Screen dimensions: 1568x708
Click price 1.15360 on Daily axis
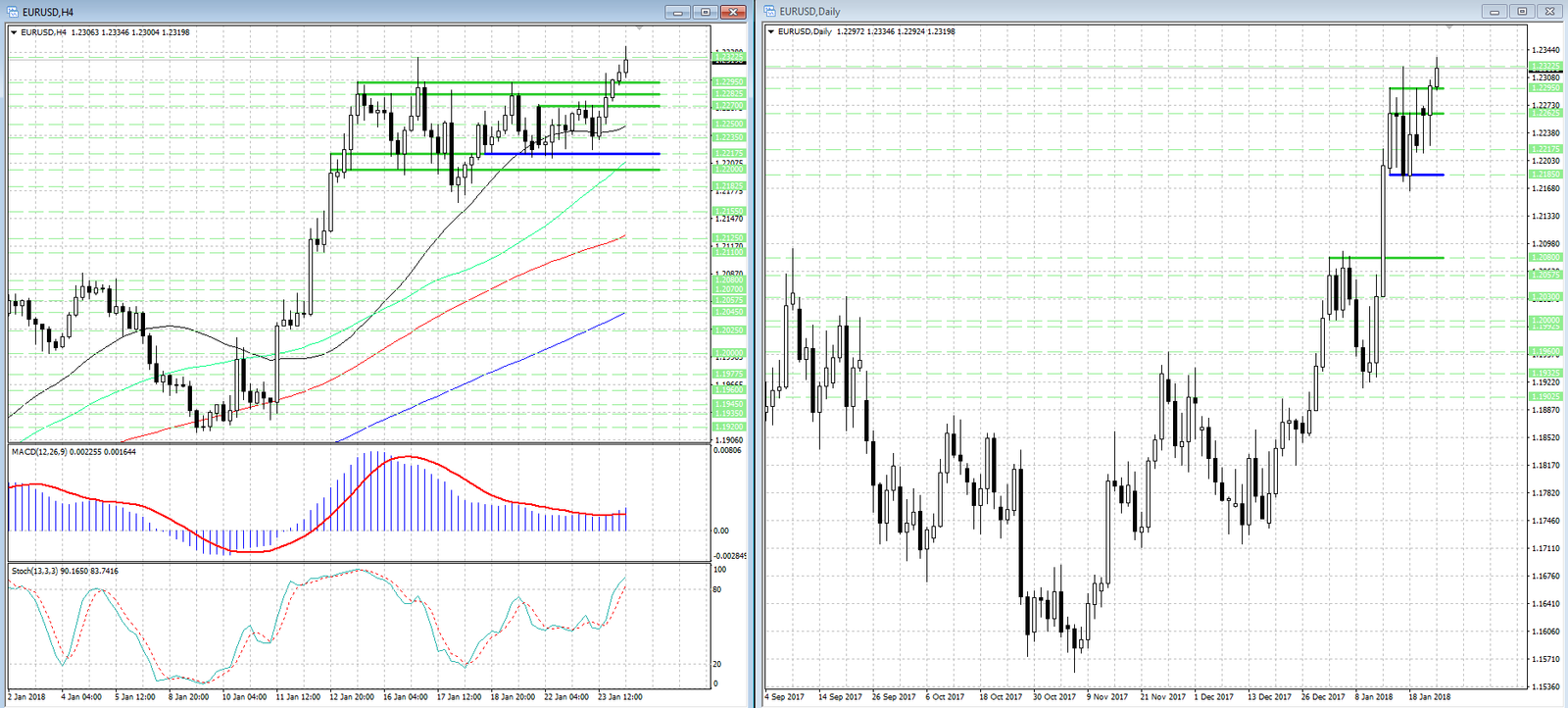(x=1545, y=687)
